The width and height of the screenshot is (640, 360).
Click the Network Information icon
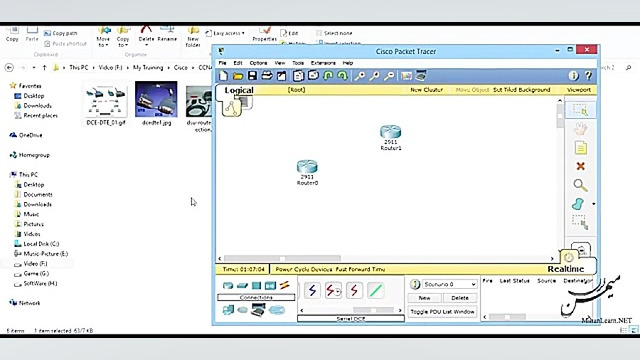573,76
